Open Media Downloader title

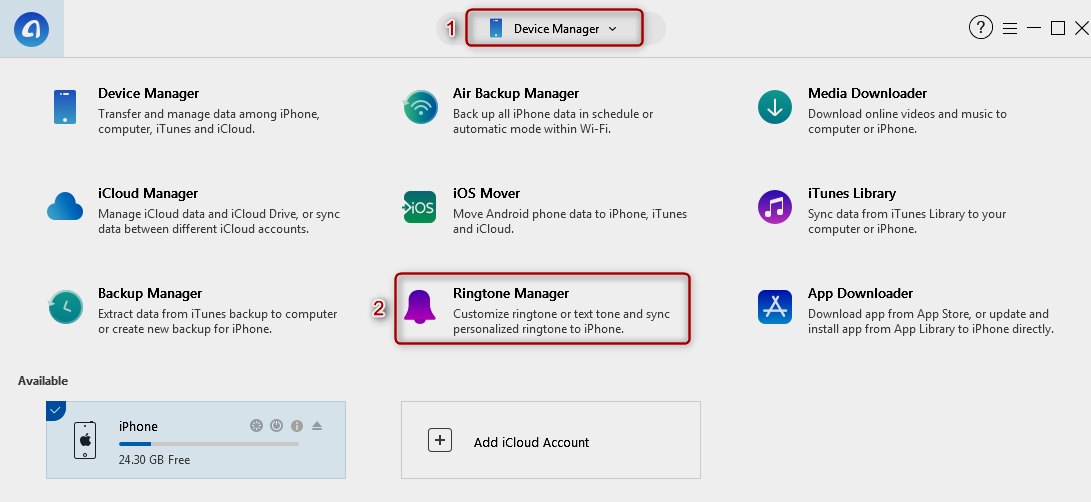pos(867,93)
